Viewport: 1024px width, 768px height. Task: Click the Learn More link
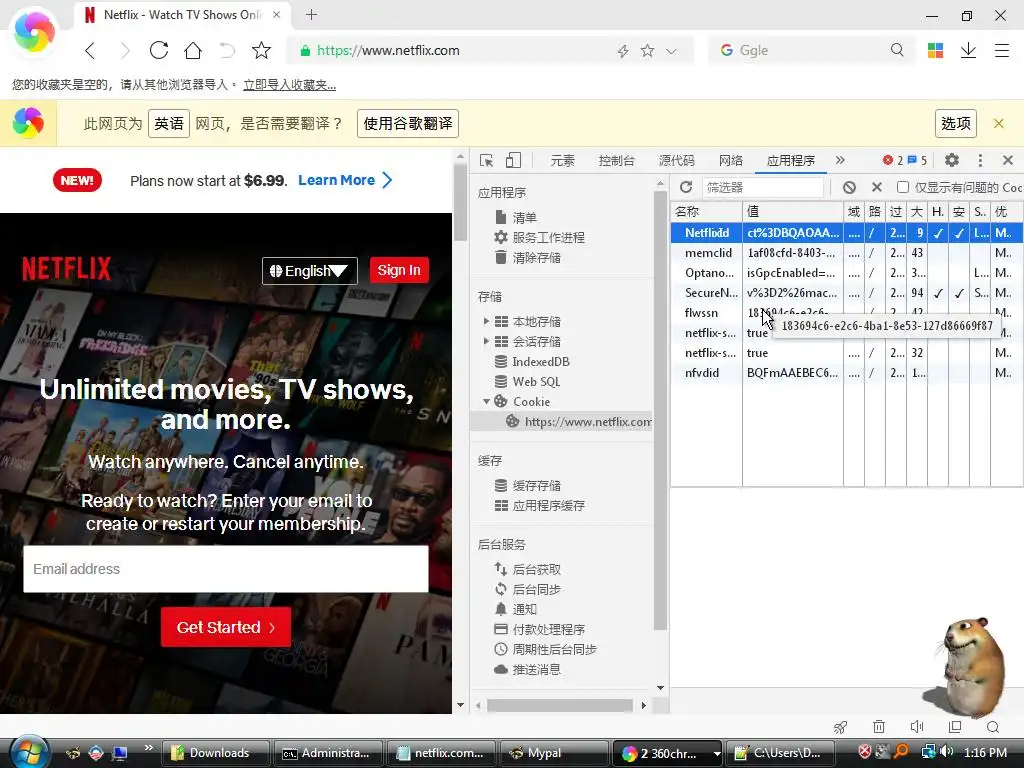(x=345, y=180)
